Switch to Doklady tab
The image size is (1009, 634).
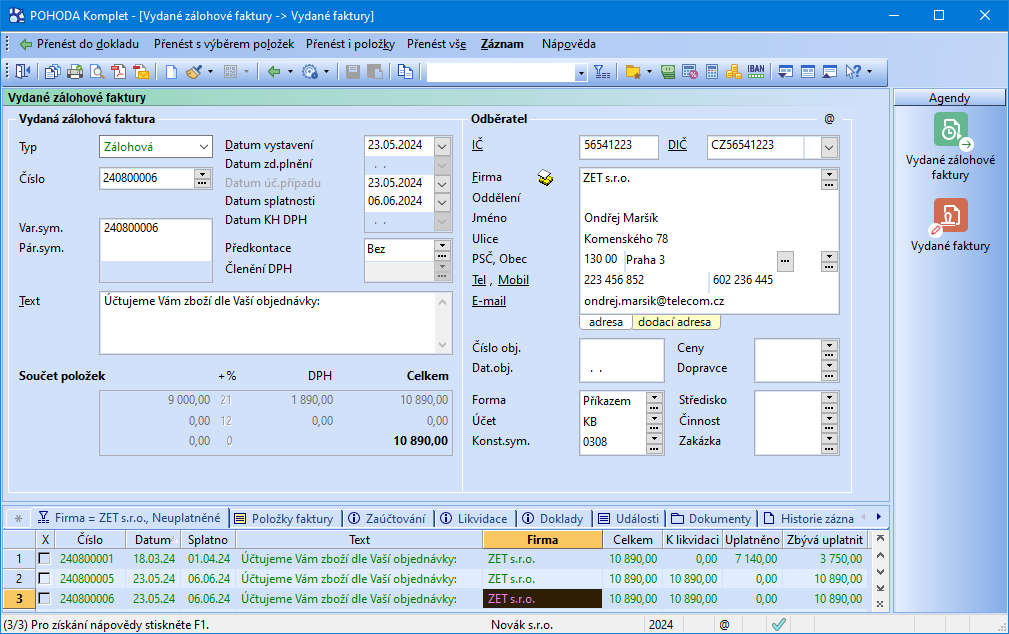(552, 518)
